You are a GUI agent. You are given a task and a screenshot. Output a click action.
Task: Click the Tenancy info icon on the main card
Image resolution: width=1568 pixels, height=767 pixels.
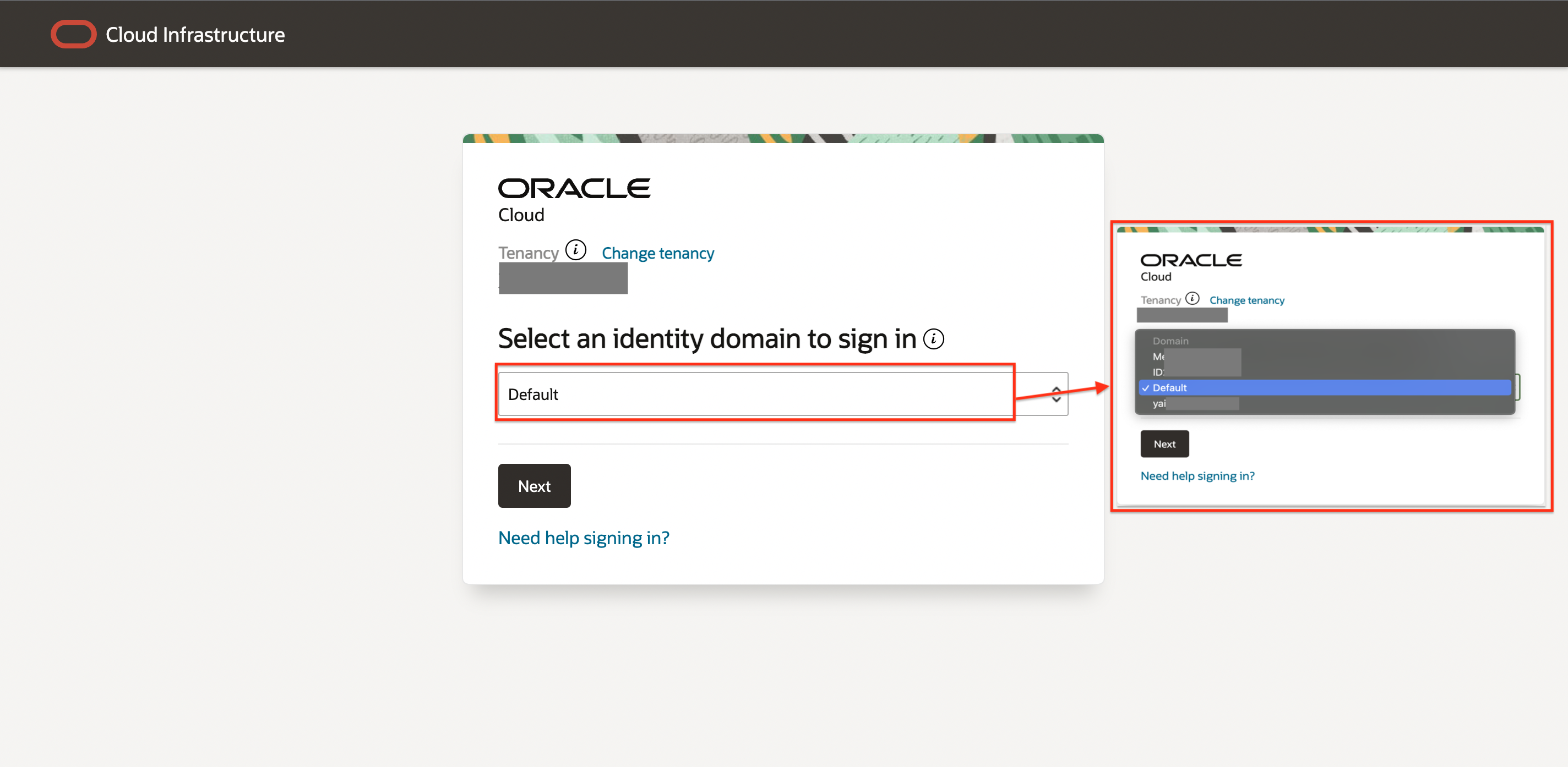point(575,250)
